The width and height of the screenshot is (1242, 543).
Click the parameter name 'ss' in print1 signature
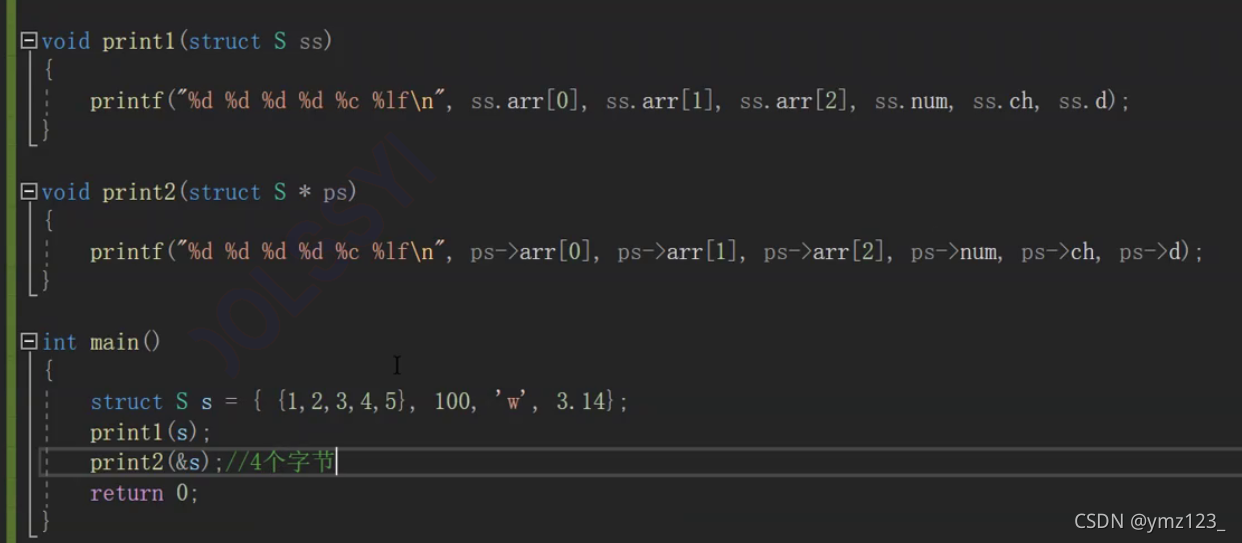(311, 41)
